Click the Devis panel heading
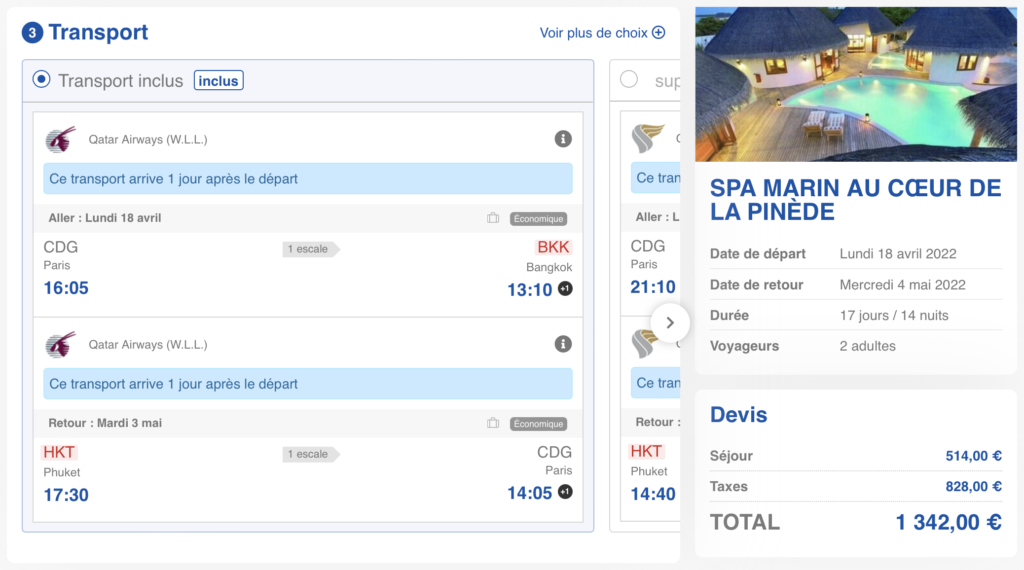1024x570 pixels. point(739,414)
